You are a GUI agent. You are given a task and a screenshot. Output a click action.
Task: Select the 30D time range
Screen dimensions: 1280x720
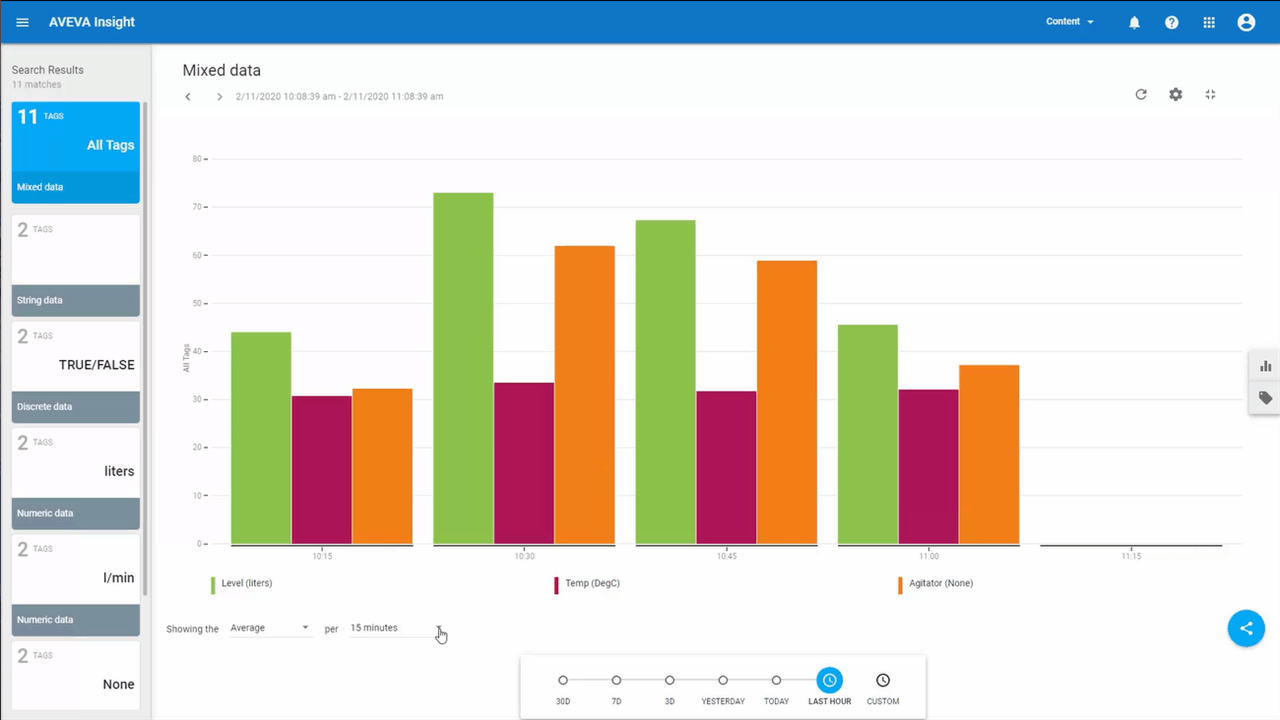[563, 680]
